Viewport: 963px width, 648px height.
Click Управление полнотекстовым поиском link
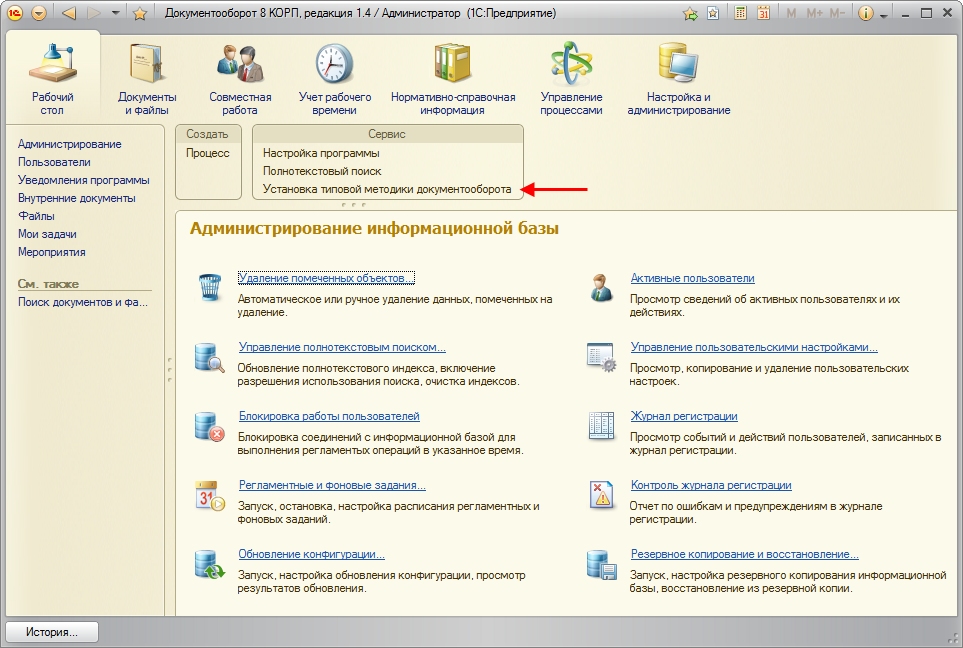pos(342,347)
